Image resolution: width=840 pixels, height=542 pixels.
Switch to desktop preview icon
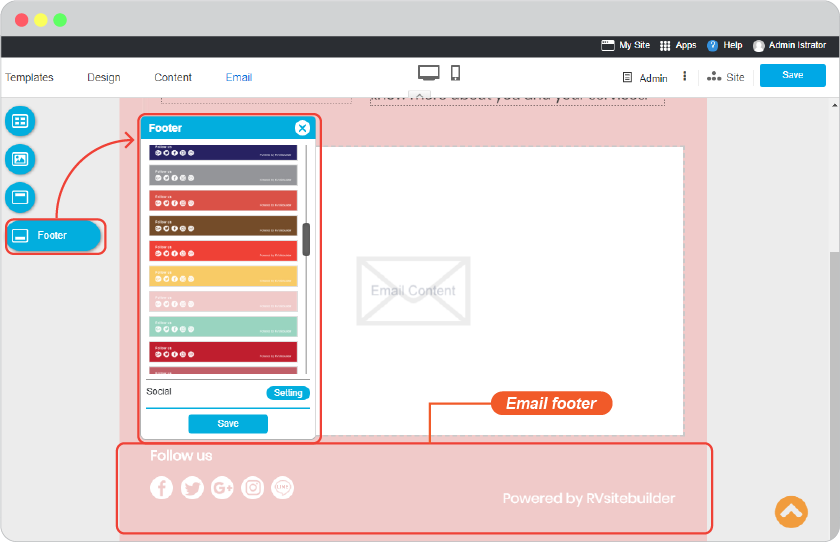(x=429, y=73)
